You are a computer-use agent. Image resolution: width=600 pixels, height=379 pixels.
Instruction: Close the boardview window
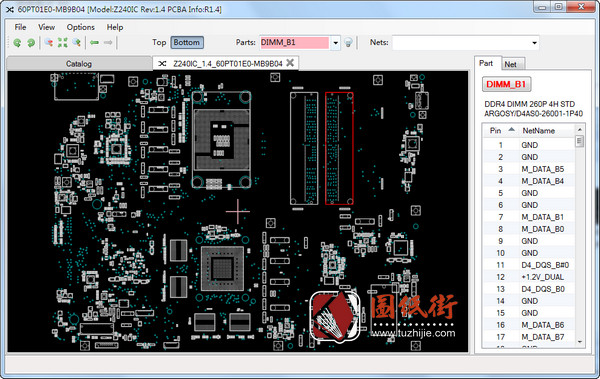click(x=581, y=7)
